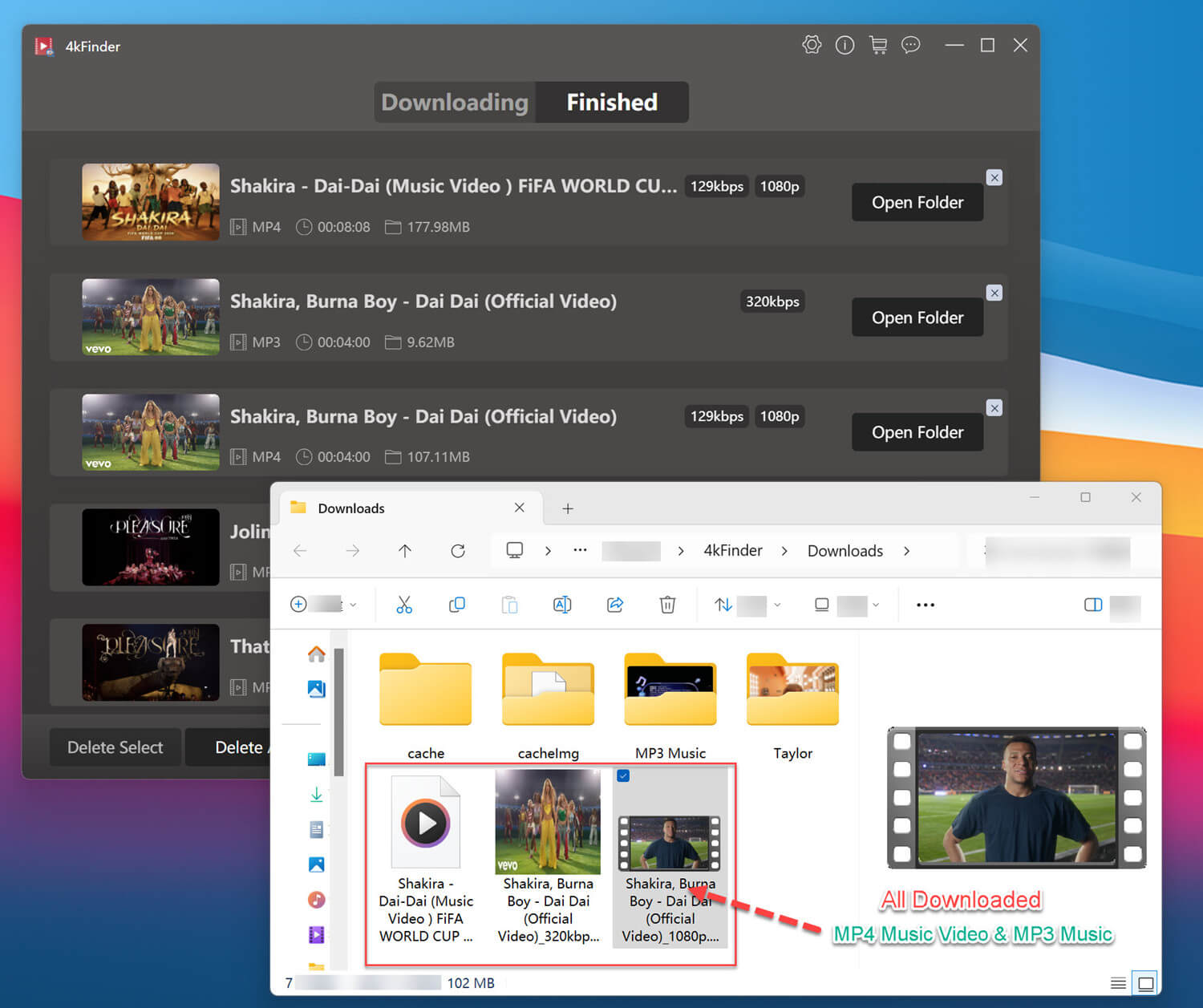This screenshot has height=1008, width=1203.
Task: Add a new tab in Explorer
Action: point(568,508)
